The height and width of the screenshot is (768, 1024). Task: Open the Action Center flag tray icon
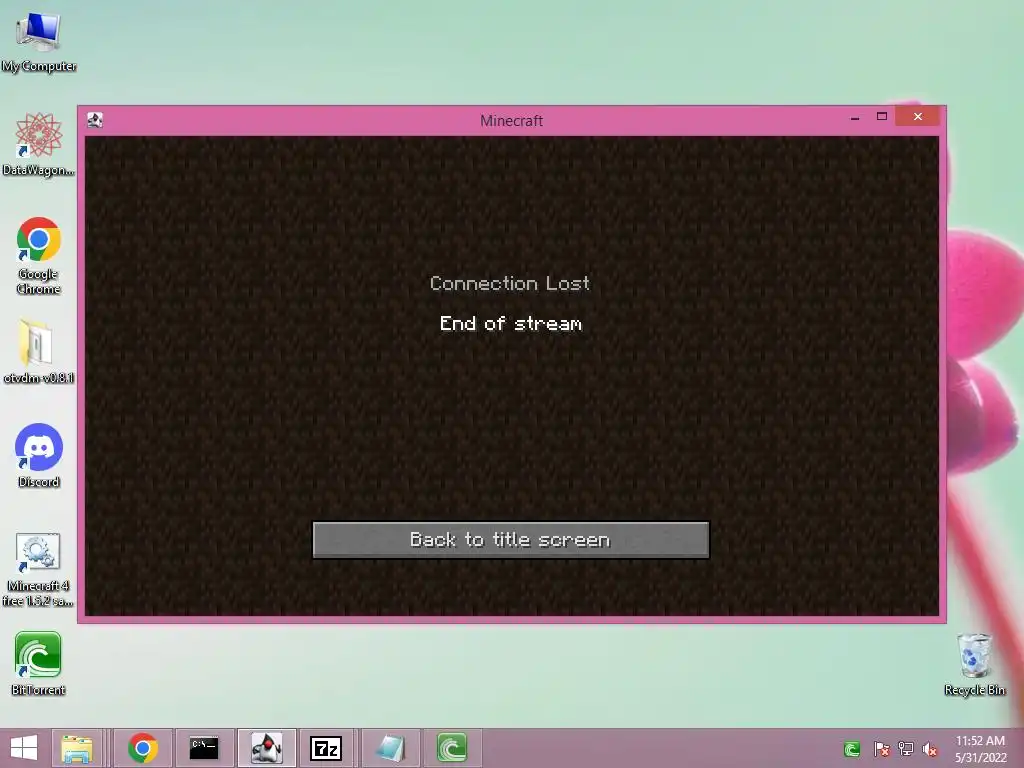tap(881, 749)
